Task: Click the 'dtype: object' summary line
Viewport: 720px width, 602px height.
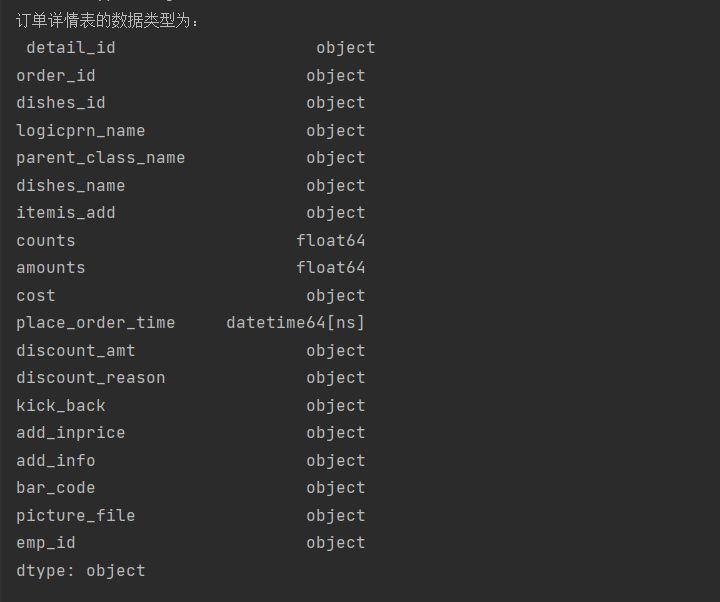Action: pyautogui.click(x=81, y=571)
